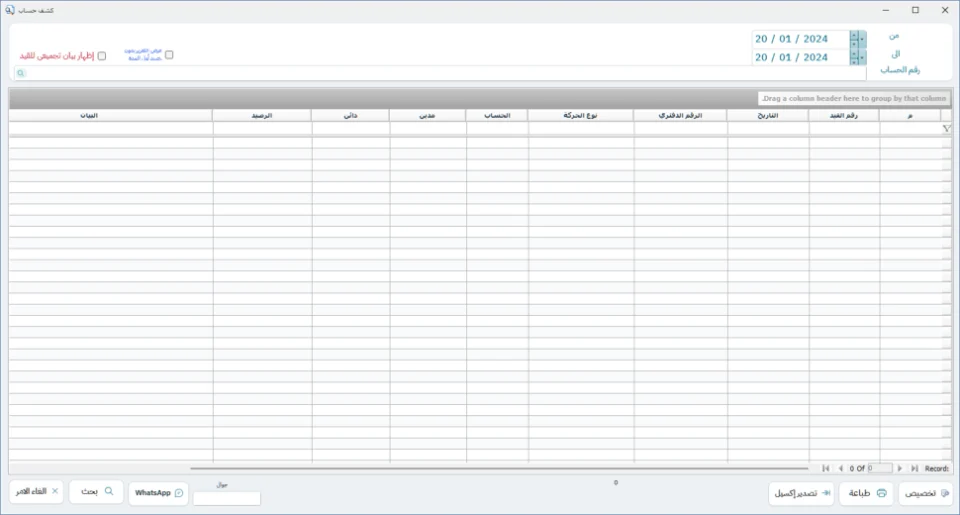This screenshot has height=515, width=960.
Task: Go to previous record navigator arrow
Action: tap(841, 468)
